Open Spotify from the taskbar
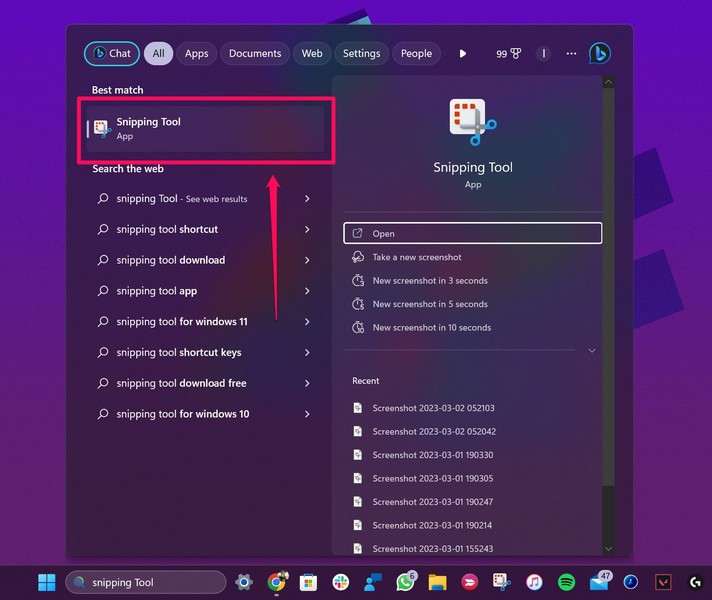The image size is (712, 600). click(x=566, y=582)
